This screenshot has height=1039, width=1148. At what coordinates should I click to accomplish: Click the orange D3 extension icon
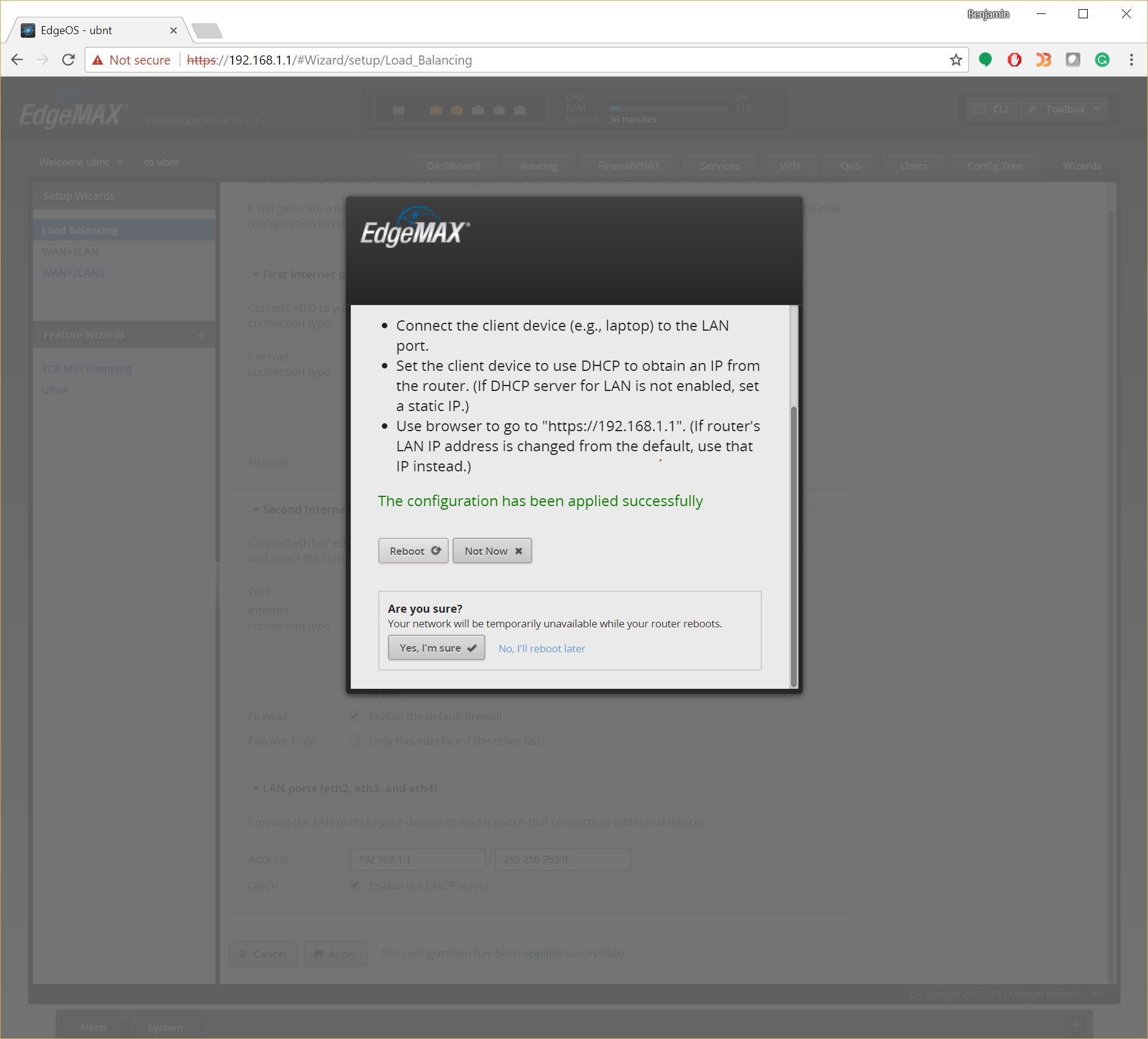point(1043,60)
